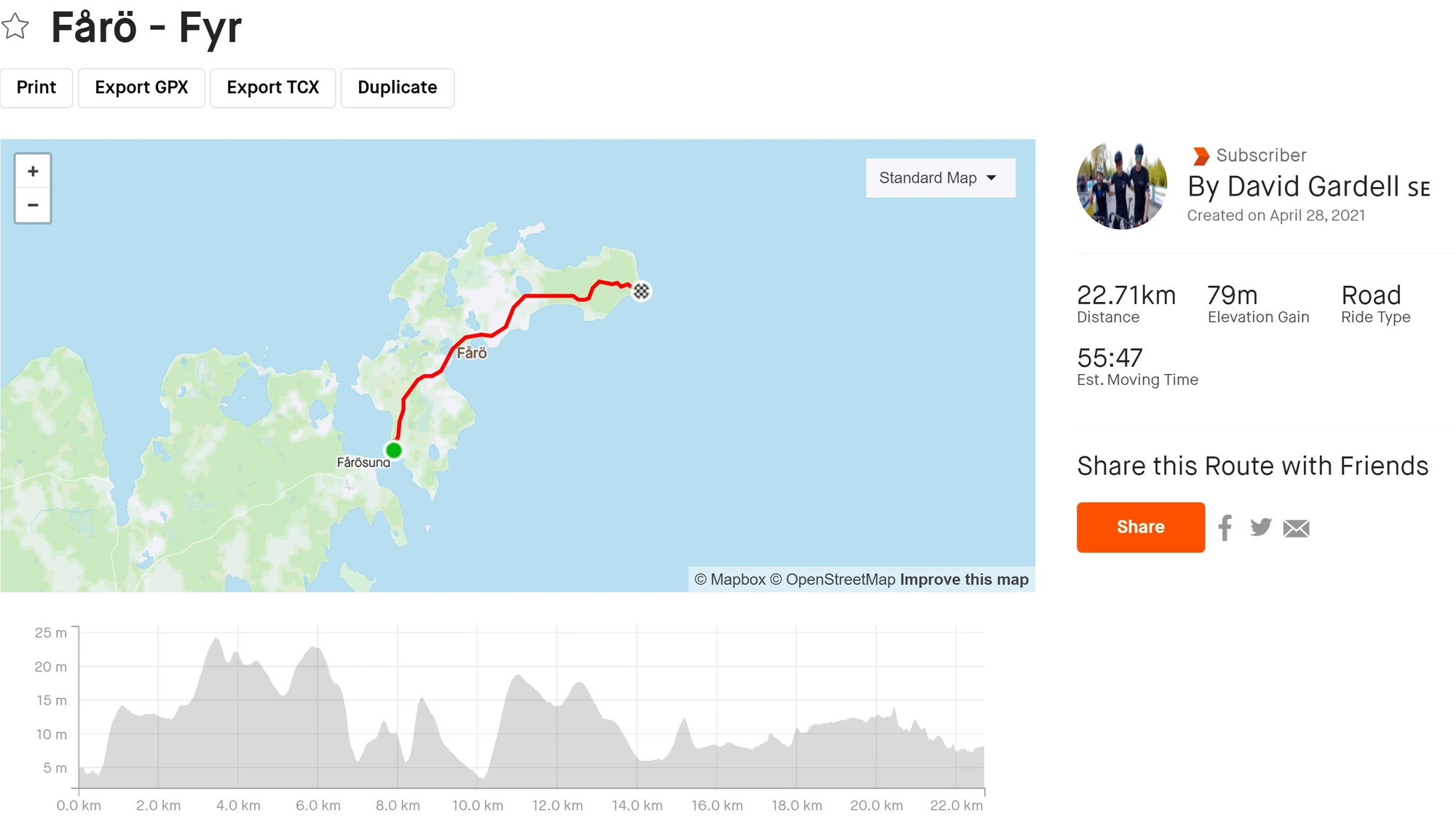Zoom out on the map

pyautogui.click(x=33, y=205)
